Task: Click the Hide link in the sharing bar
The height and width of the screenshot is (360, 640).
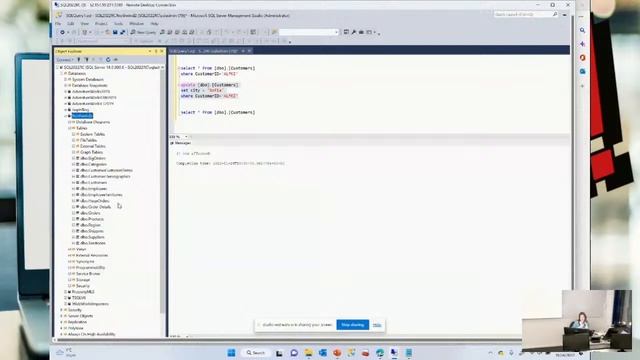Action: click(x=377, y=325)
